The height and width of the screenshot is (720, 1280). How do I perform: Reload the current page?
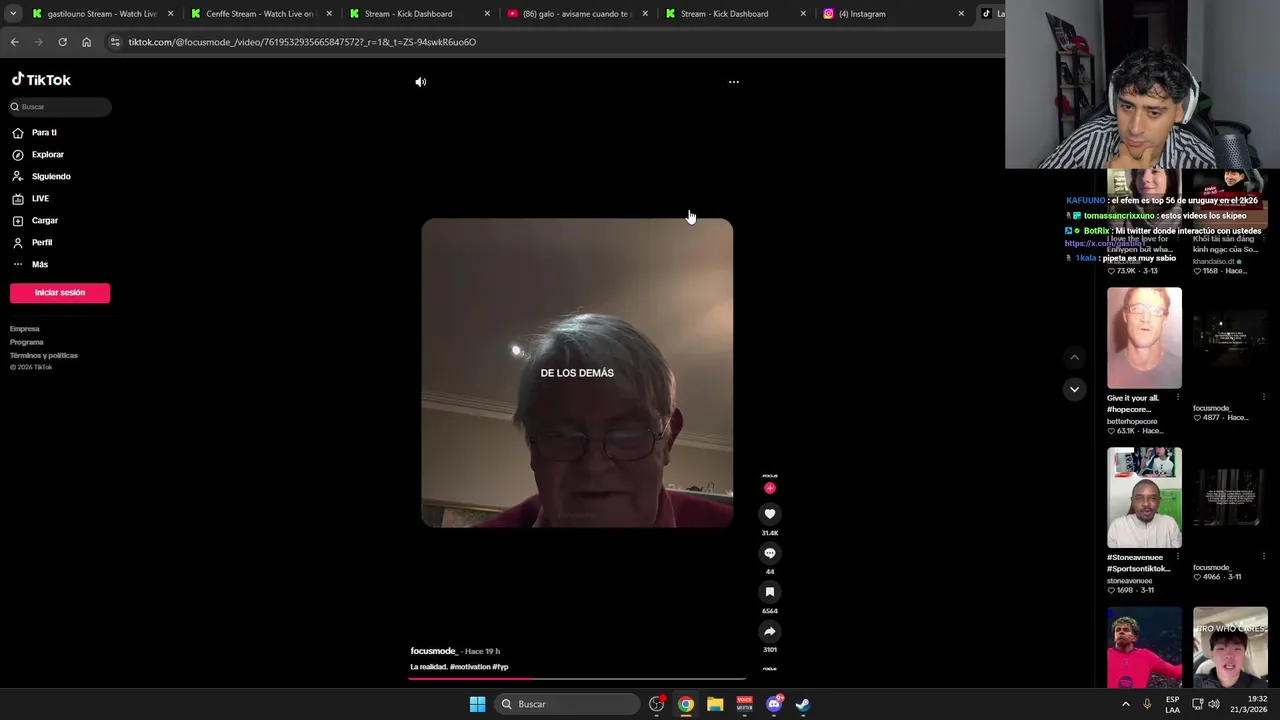pos(62,42)
